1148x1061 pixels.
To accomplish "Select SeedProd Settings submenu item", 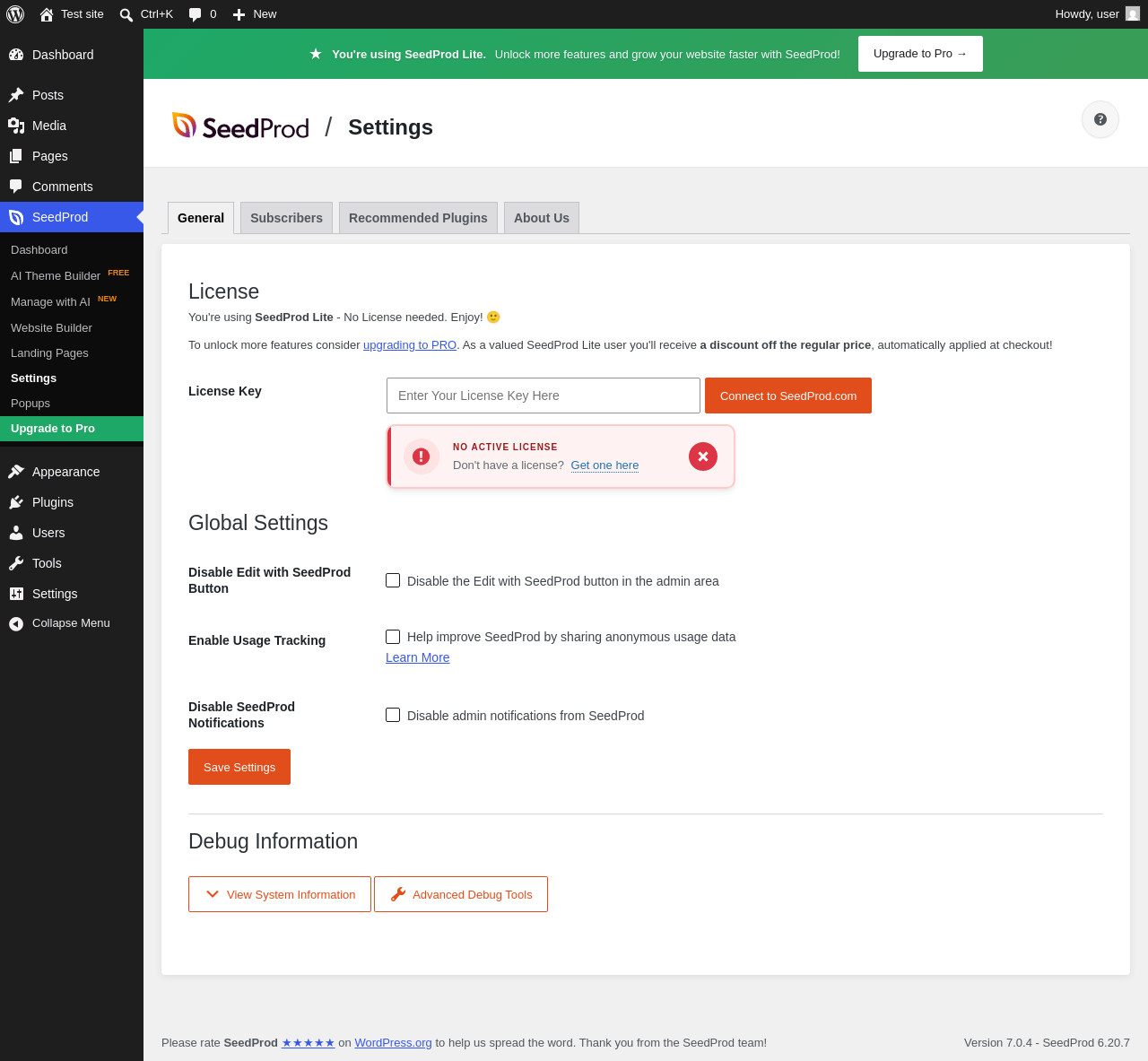I will pyautogui.click(x=72, y=378).
